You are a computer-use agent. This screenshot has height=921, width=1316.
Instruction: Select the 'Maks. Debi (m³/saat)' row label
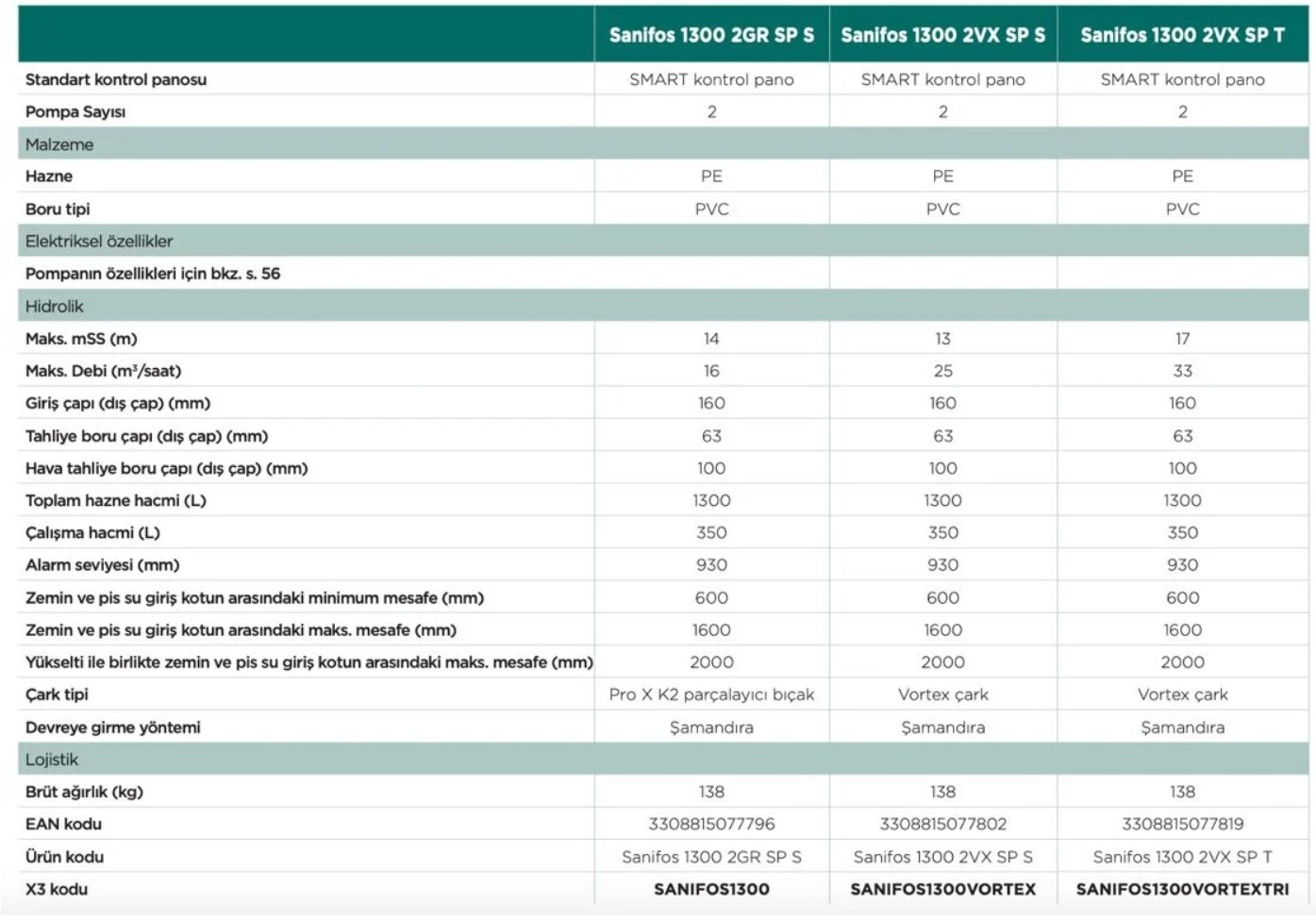pos(104,371)
